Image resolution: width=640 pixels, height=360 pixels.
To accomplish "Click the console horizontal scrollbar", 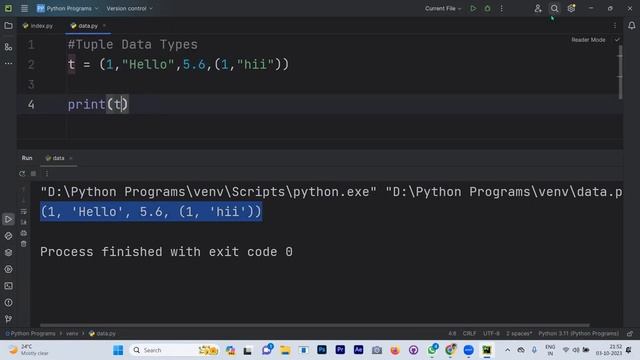I will (x=315, y=325).
